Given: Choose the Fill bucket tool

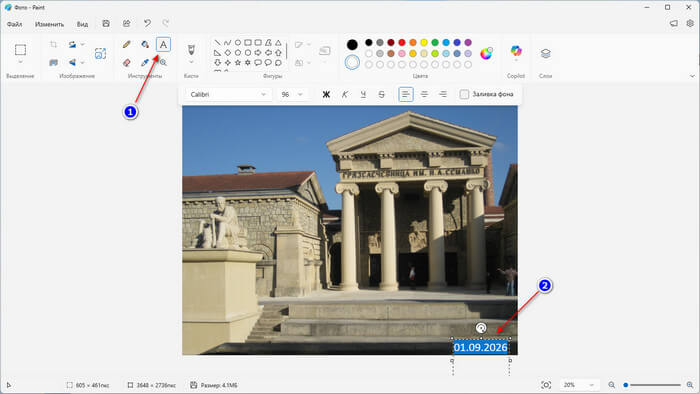Looking at the screenshot, I should tap(145, 45).
